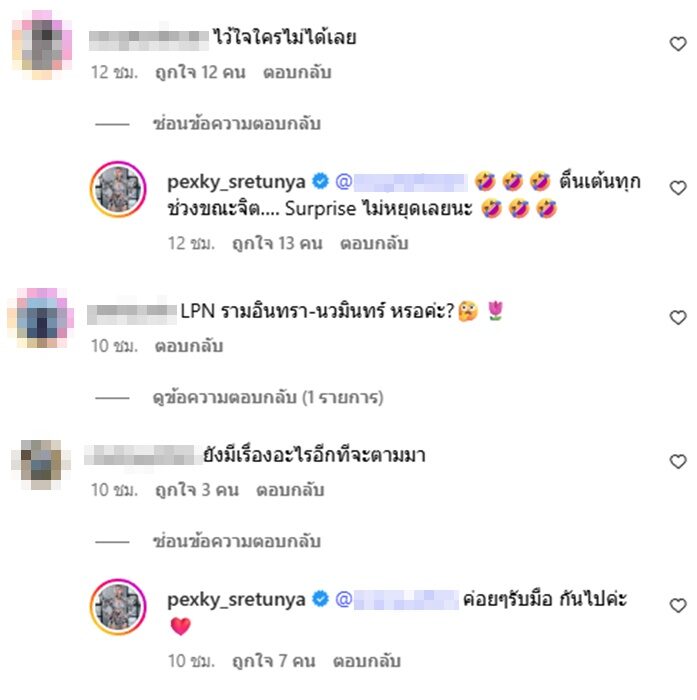Open pexky_sretunya username link in first reply

click(x=236, y=182)
